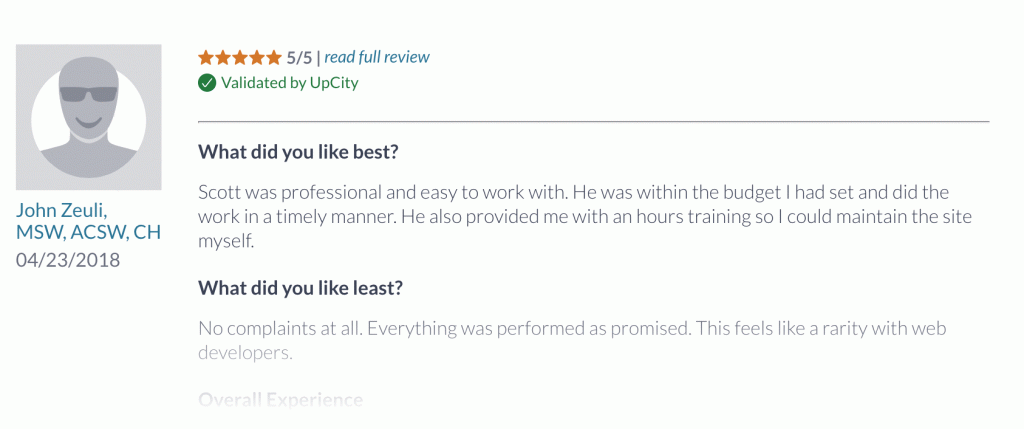Click the fourth orange rating star
Viewport: 1024px width, 429px height.
257,57
